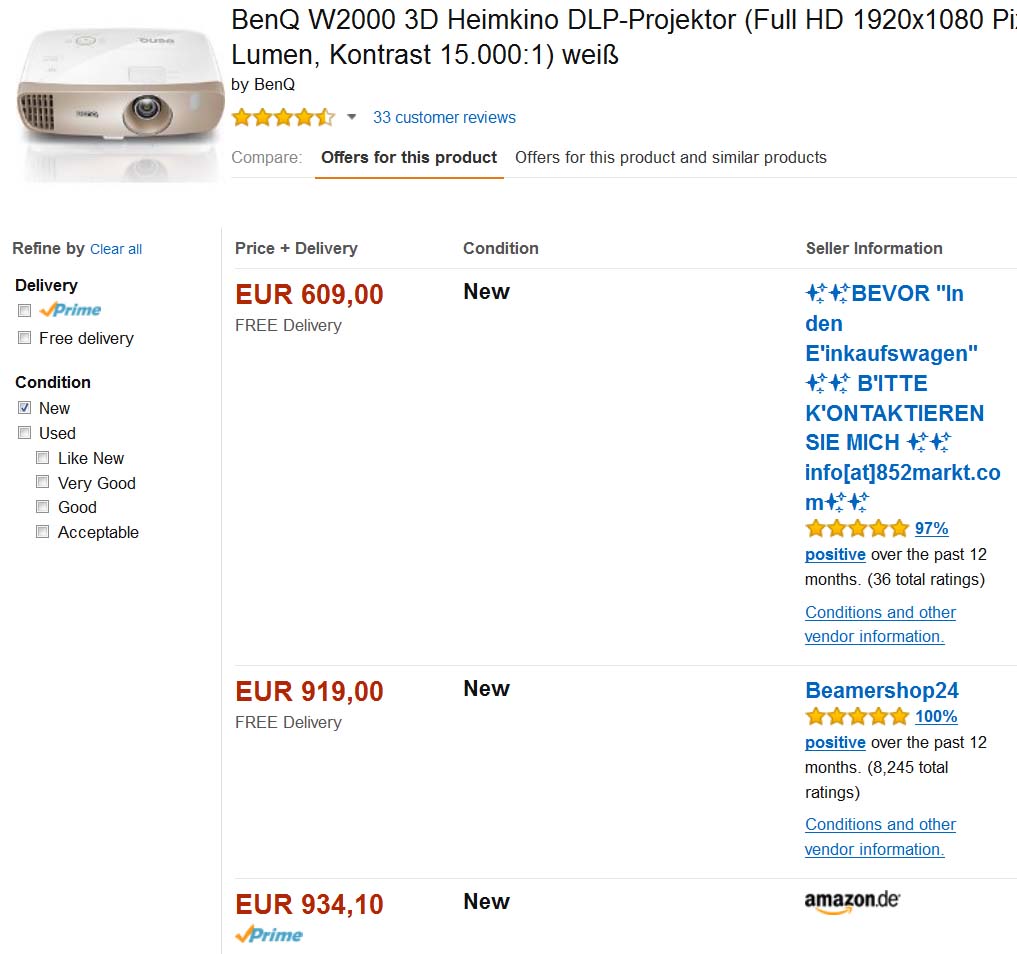Tick the Free delivery checkbox
The width and height of the screenshot is (1017, 954).
[x=25, y=339]
